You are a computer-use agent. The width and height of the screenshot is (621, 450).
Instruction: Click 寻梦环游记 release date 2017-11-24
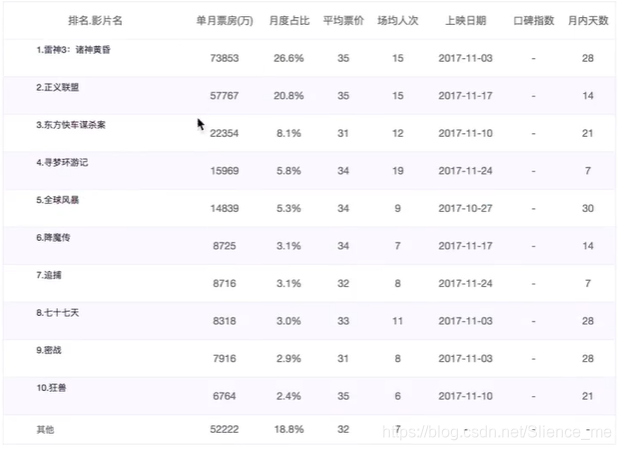(465, 171)
